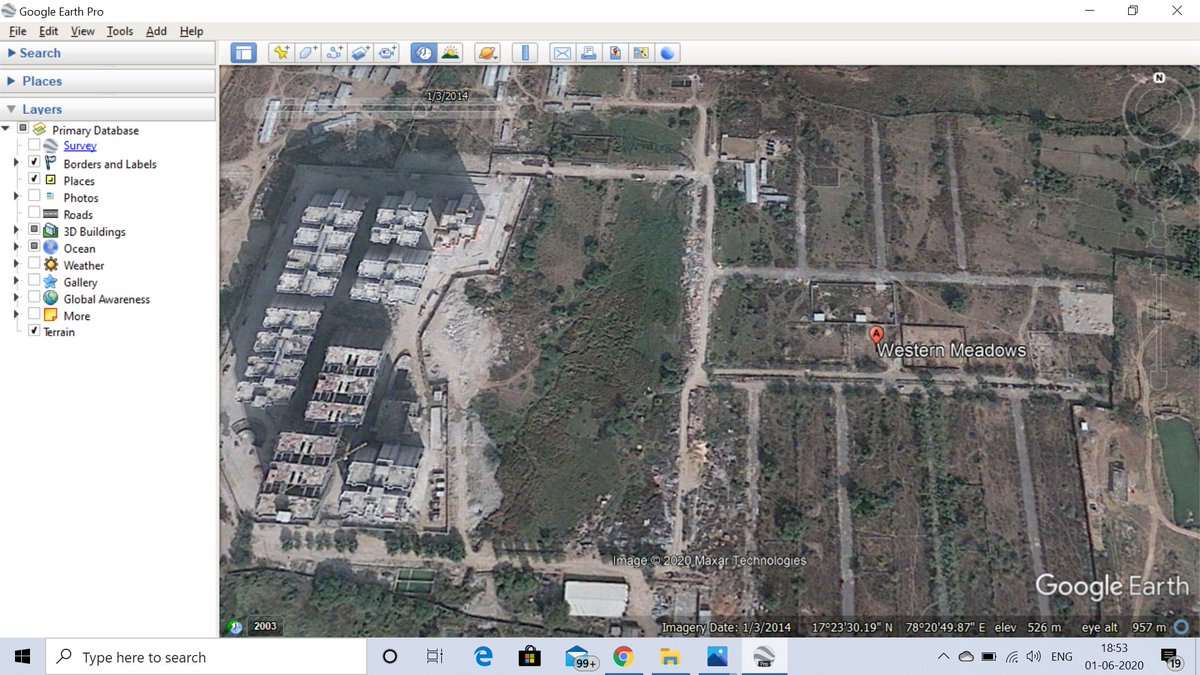
Task: Click the Windows taskbar search box
Action: pyautogui.click(x=206, y=657)
